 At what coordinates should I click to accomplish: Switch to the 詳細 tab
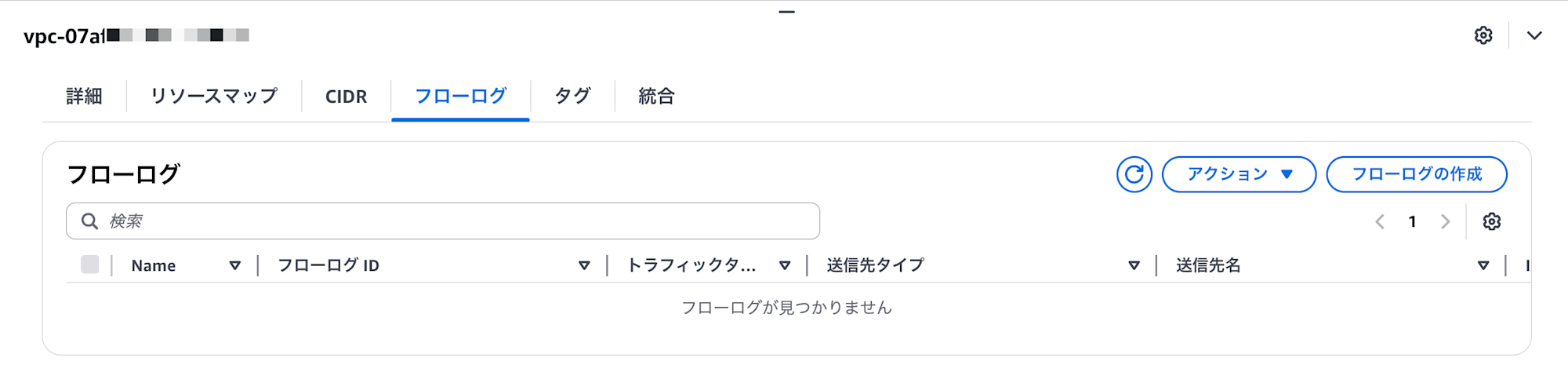point(84,97)
